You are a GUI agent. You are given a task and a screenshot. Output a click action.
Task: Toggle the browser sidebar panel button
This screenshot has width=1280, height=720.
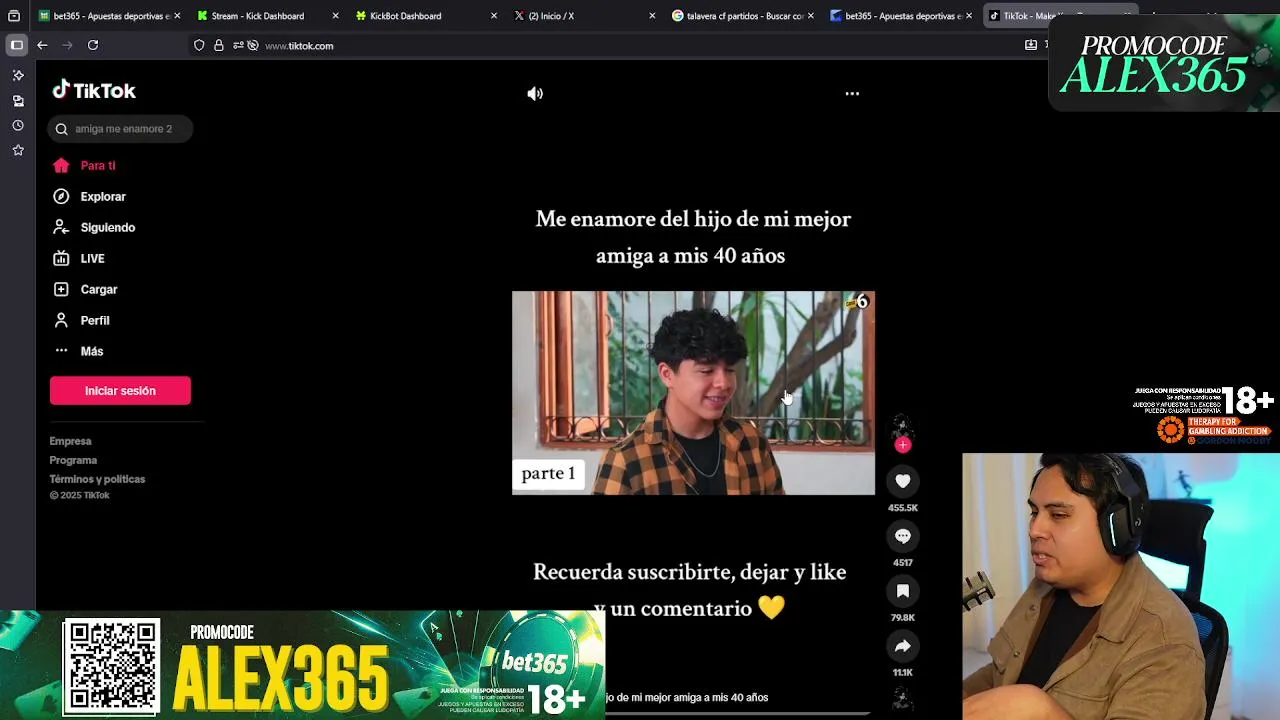[16, 45]
